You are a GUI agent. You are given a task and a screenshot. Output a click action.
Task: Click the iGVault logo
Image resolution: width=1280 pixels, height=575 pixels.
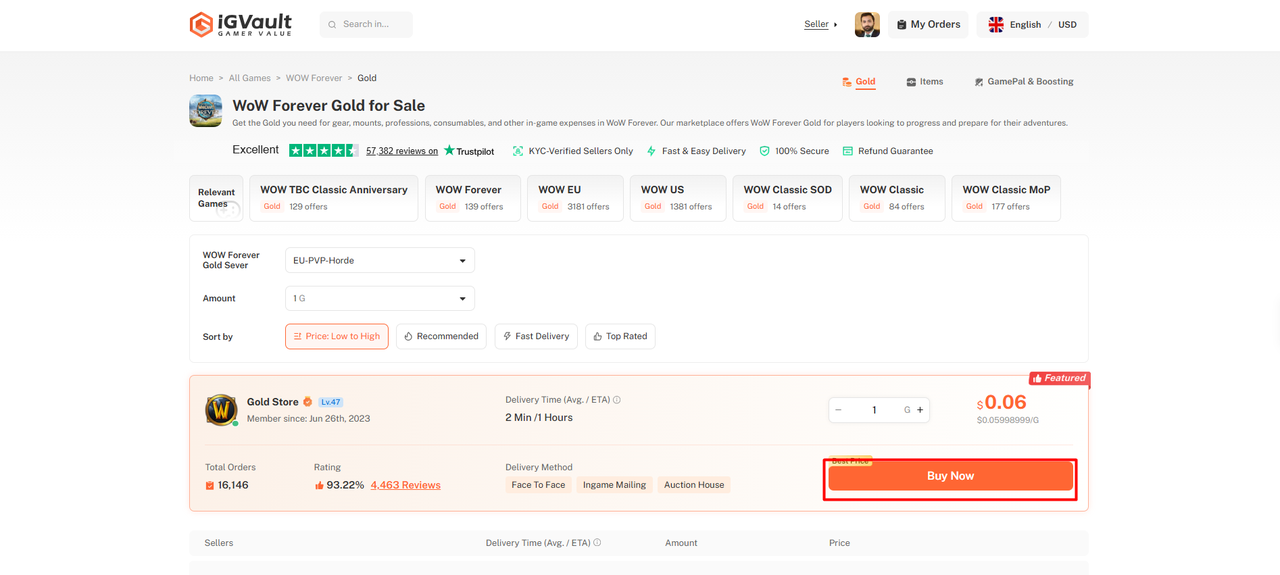pyautogui.click(x=240, y=24)
